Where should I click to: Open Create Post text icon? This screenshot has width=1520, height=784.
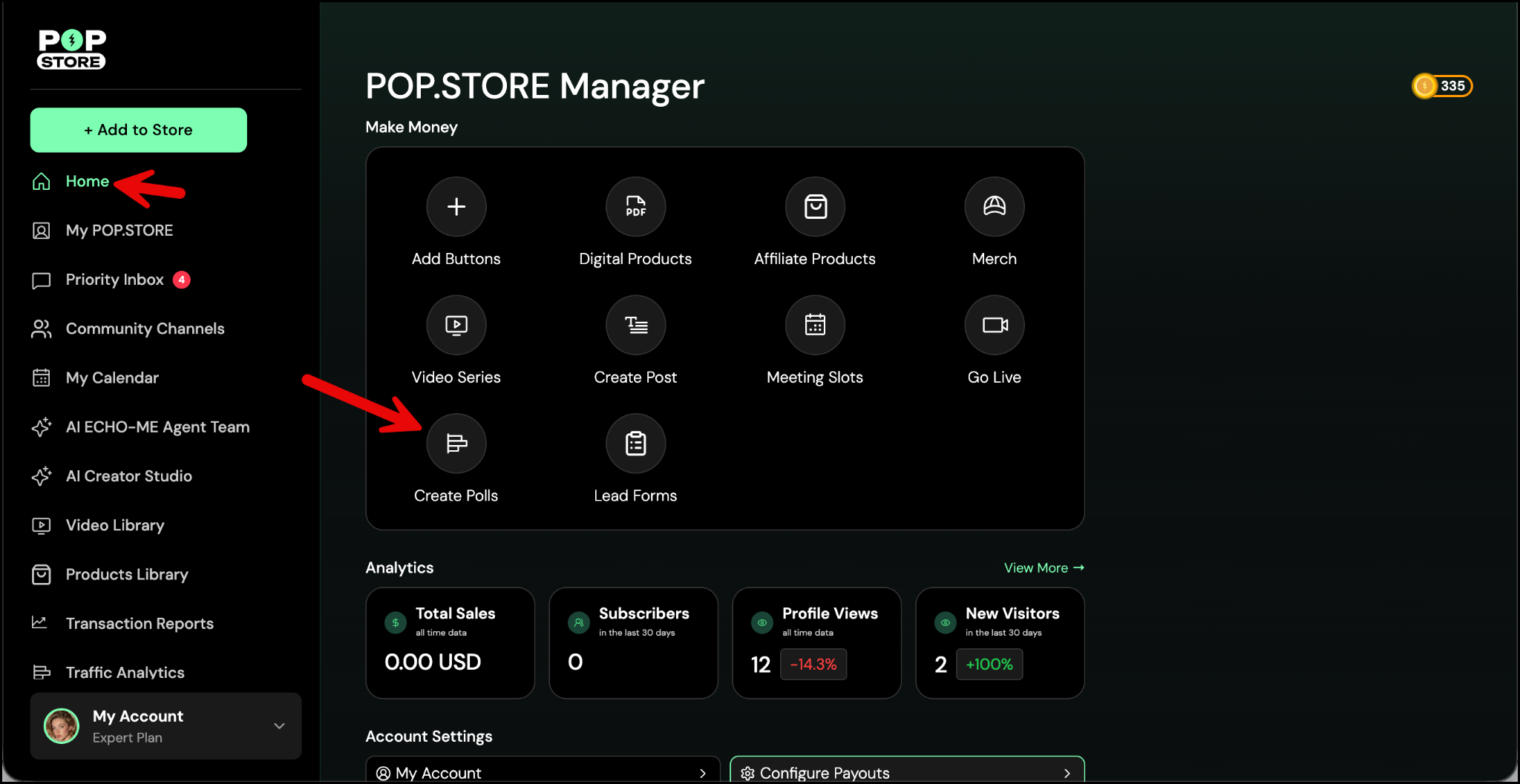click(635, 325)
